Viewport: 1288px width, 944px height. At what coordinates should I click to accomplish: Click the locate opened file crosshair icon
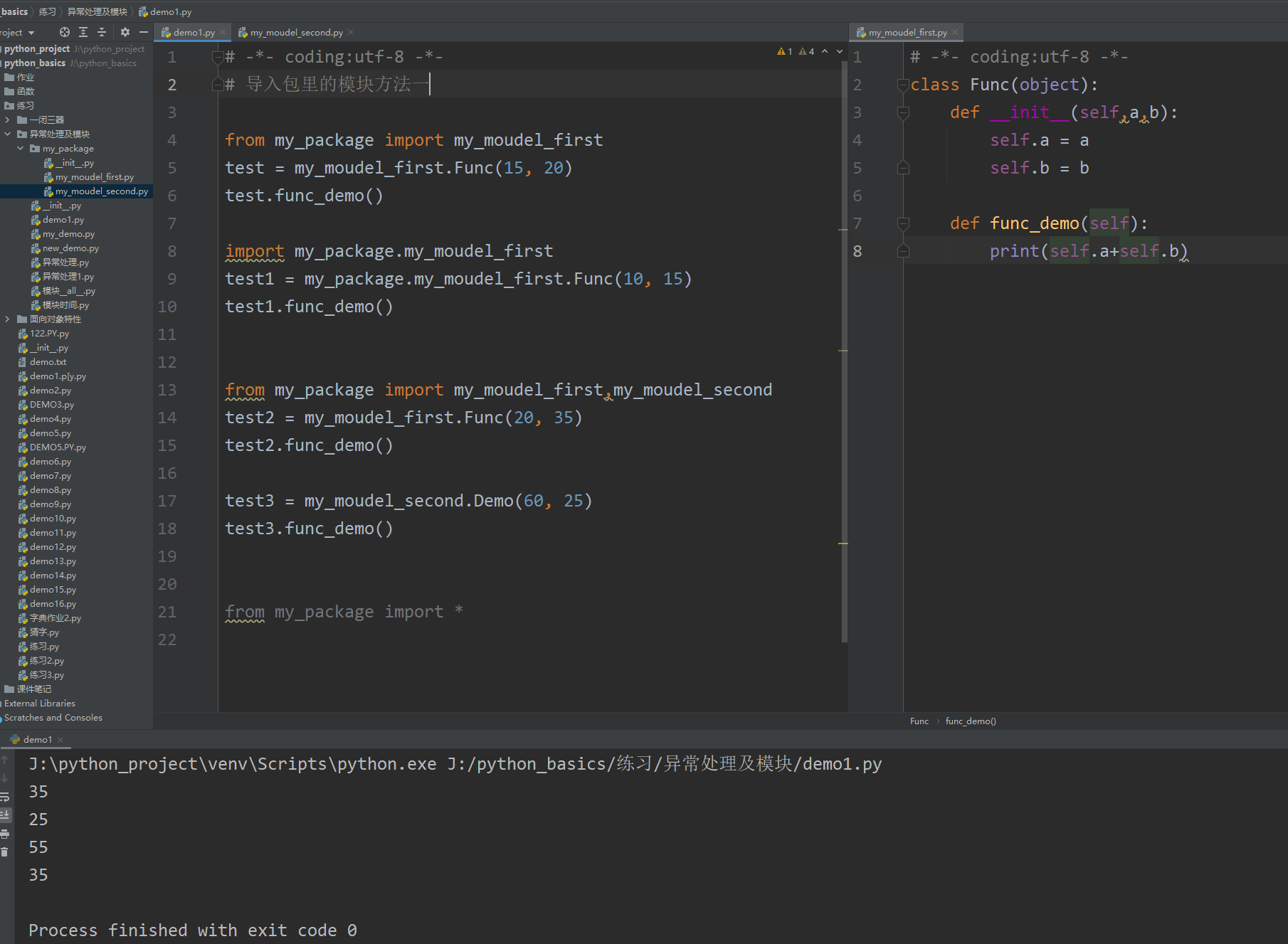(x=65, y=32)
